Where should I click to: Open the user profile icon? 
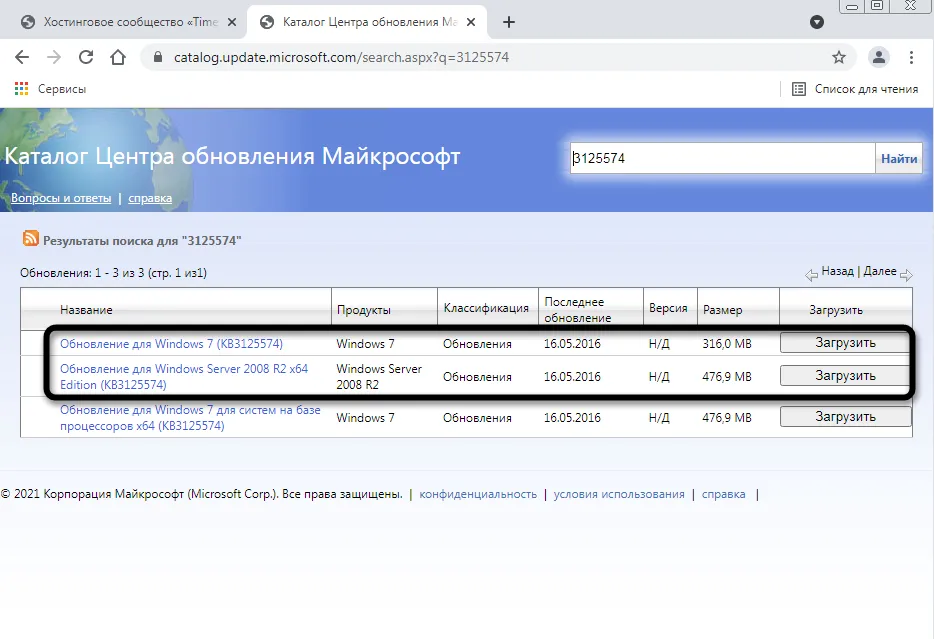coord(879,57)
